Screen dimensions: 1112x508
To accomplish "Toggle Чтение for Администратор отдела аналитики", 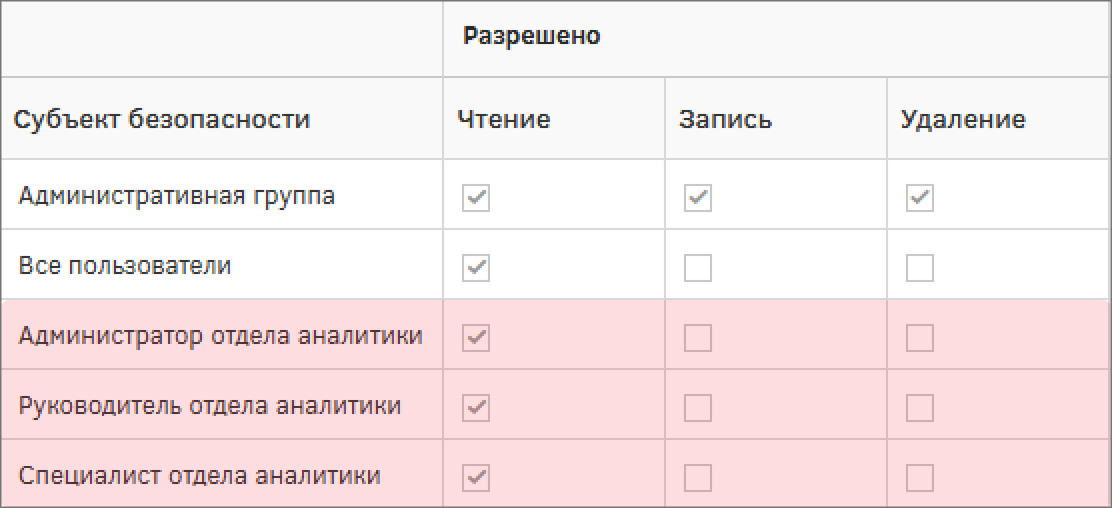I will click(476, 338).
